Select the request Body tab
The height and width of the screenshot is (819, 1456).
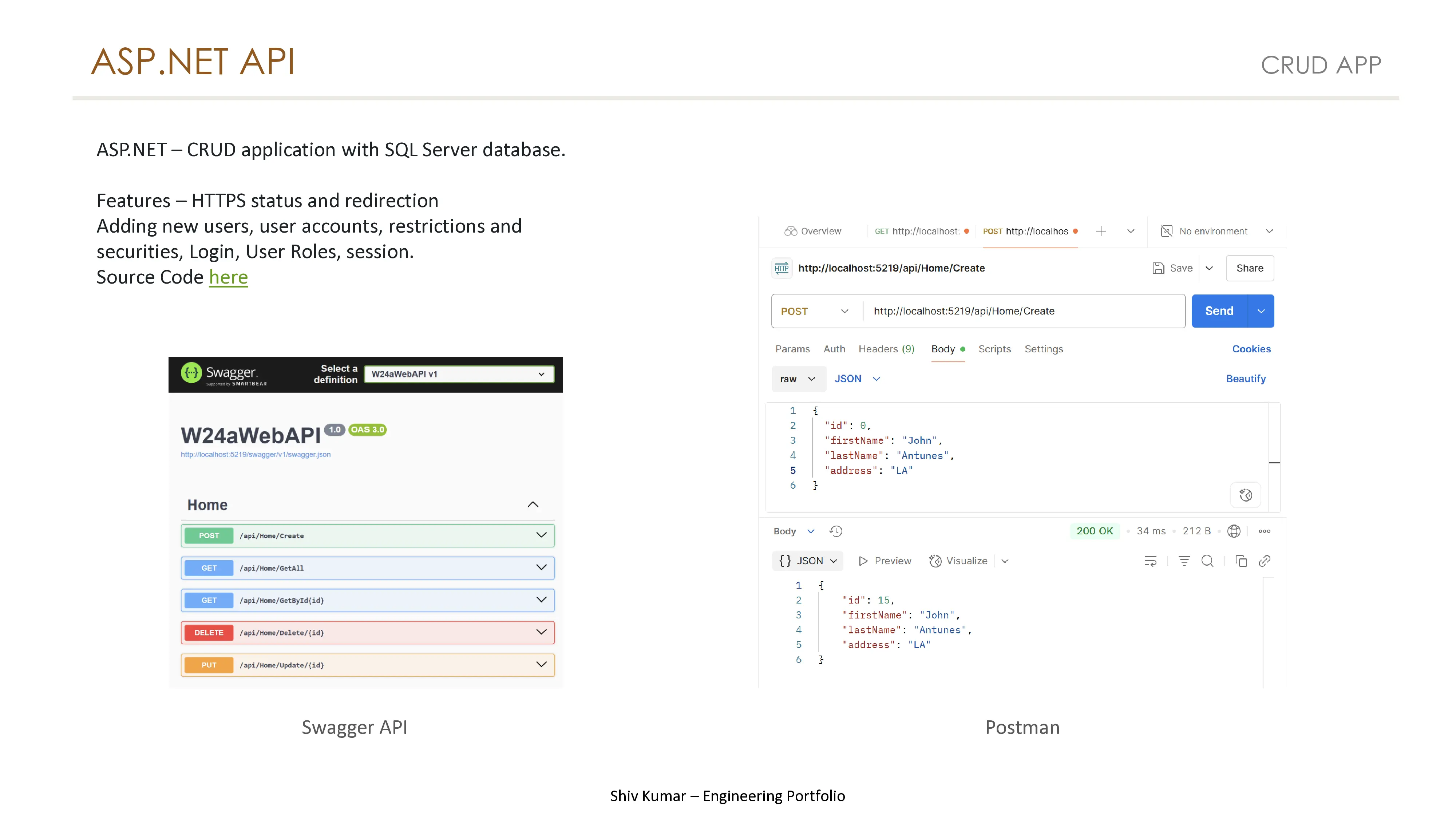(948, 349)
